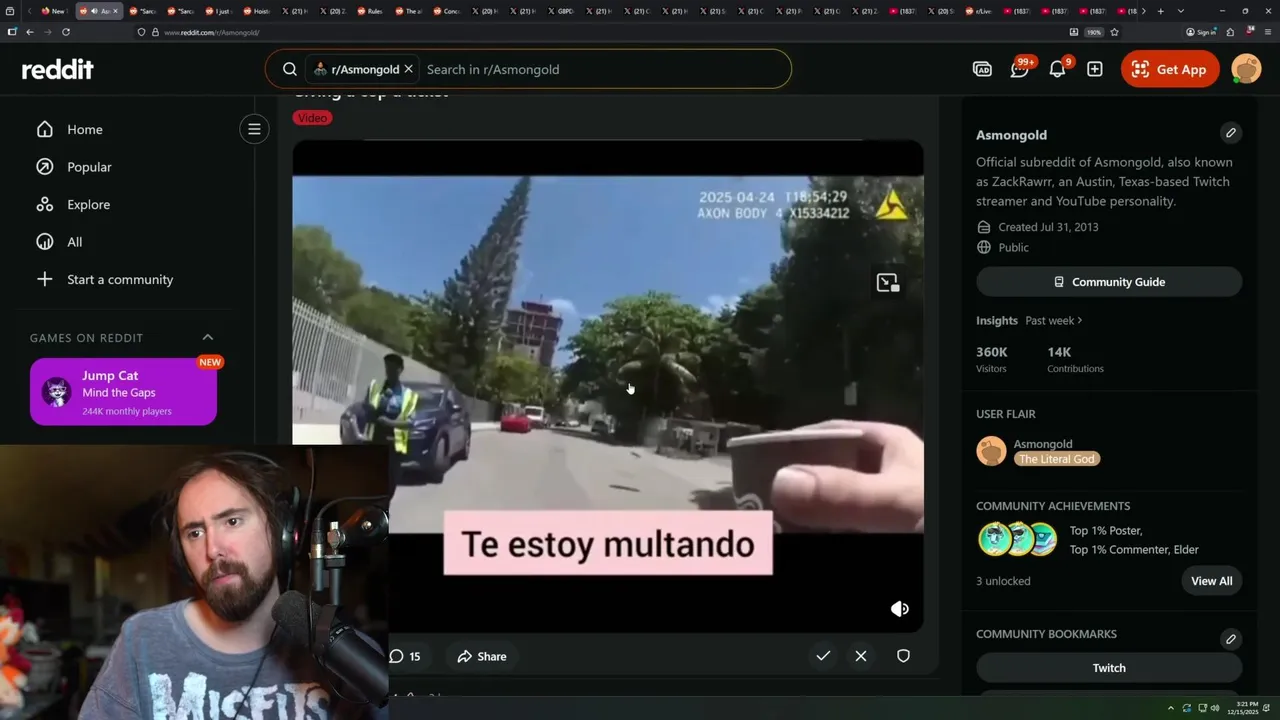Open the list all tabs dropdown
Image resolution: width=1280 pixels, height=720 pixels.
(x=1181, y=11)
